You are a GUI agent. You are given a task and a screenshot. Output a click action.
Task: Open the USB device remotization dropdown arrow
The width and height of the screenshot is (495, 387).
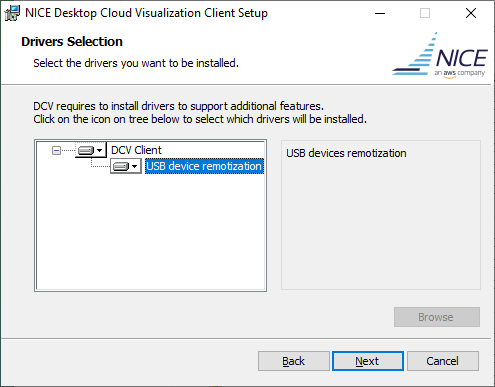click(135, 166)
